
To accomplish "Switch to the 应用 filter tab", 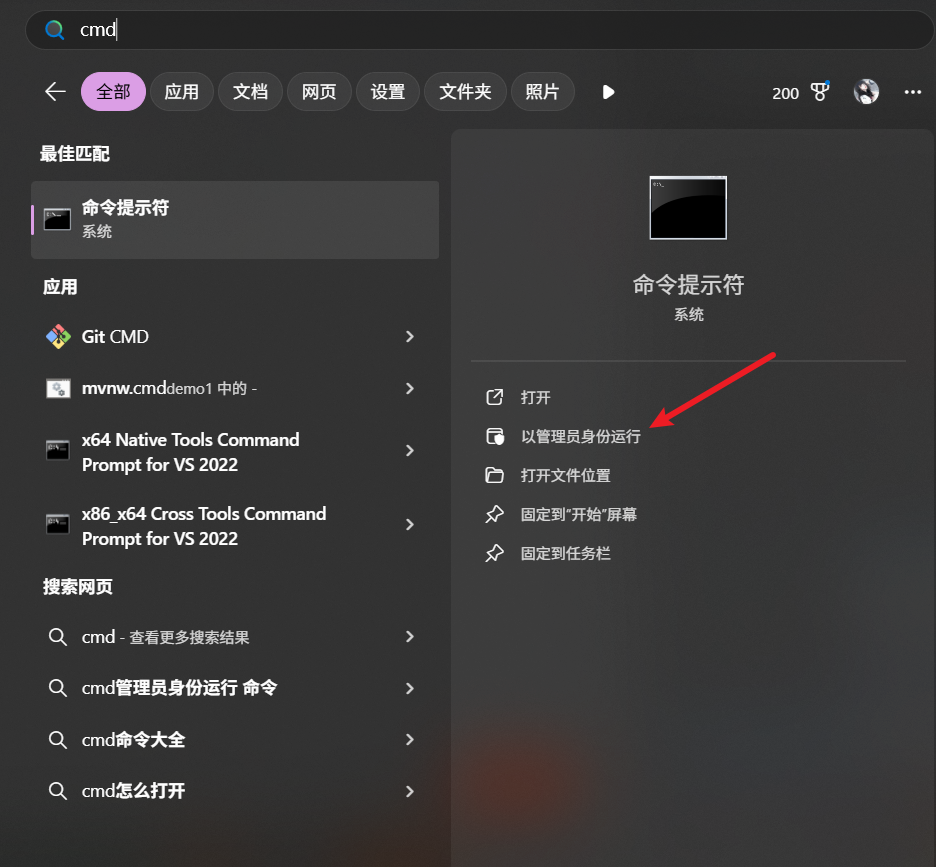I will (181, 92).
